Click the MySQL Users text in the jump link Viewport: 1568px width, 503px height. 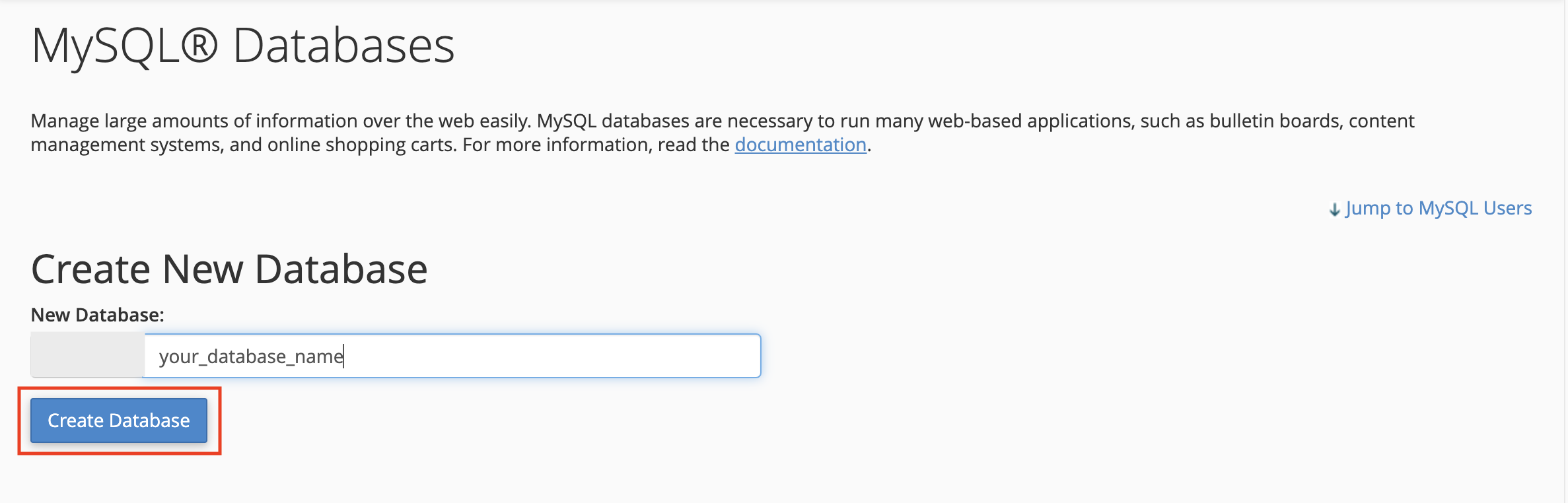coord(1476,209)
